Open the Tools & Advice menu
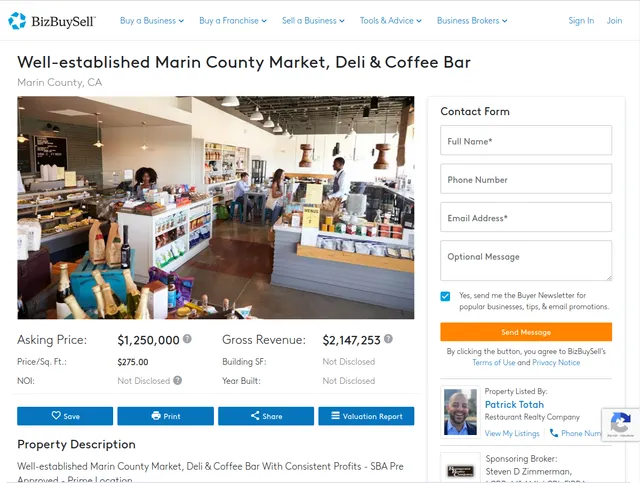 391,20
